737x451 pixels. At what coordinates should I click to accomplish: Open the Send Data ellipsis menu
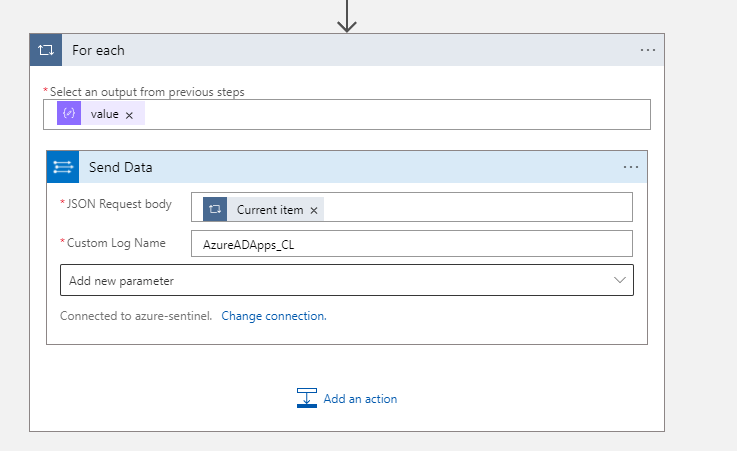630,167
